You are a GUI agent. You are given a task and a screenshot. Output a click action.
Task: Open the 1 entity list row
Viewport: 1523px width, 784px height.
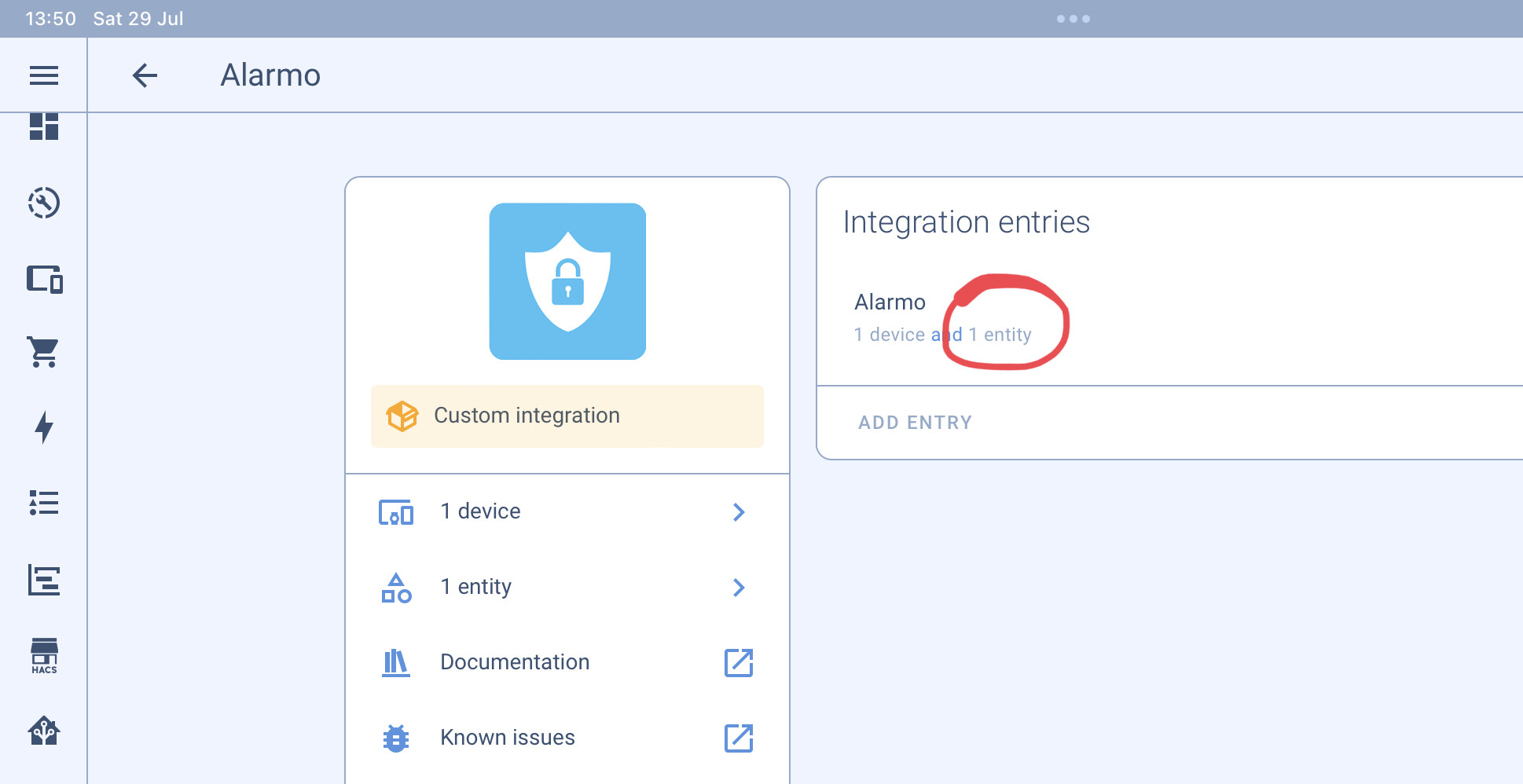point(567,588)
